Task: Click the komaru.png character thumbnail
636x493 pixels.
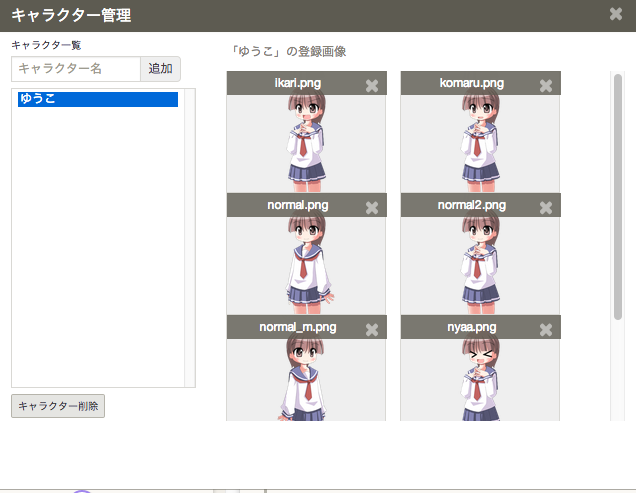Action: click(480, 142)
